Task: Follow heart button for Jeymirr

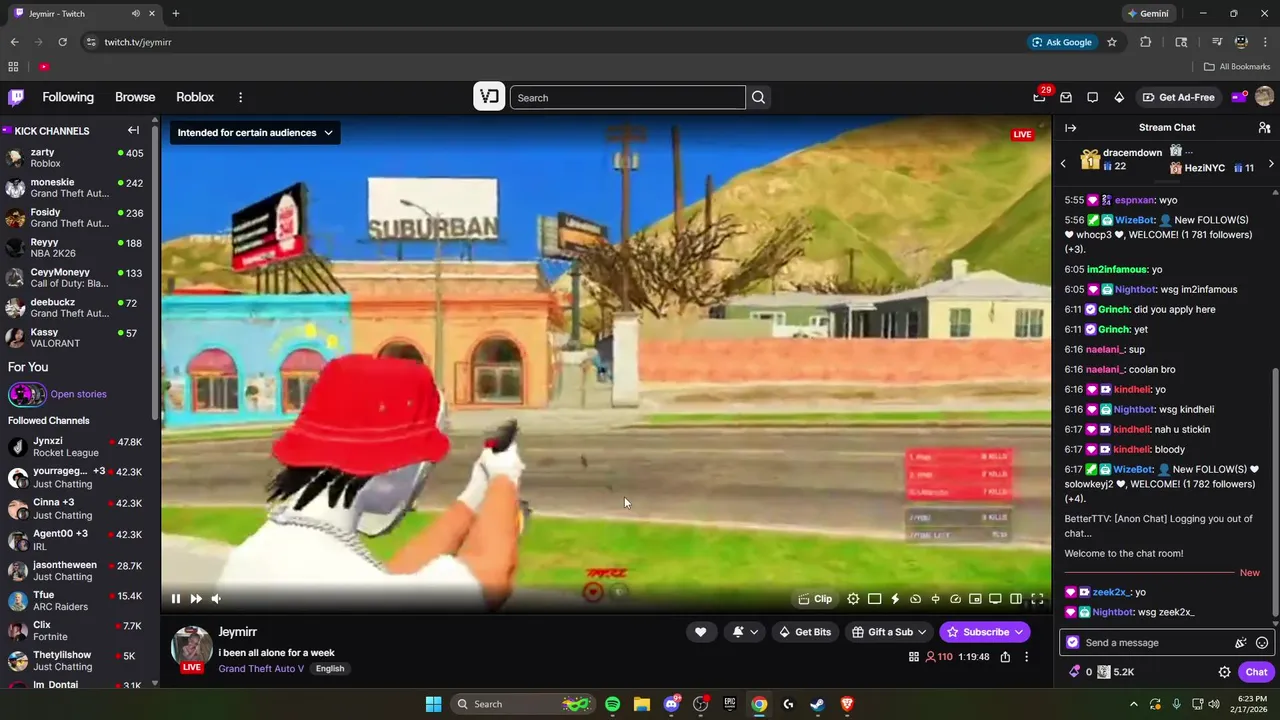Action: pos(700,632)
